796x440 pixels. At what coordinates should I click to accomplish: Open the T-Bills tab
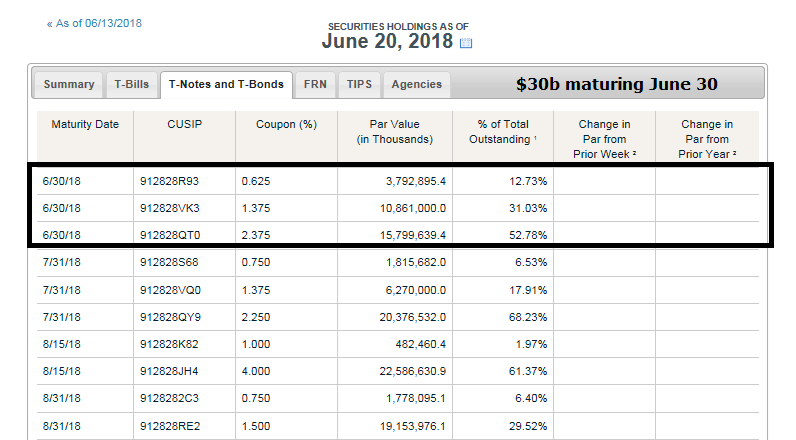(131, 85)
